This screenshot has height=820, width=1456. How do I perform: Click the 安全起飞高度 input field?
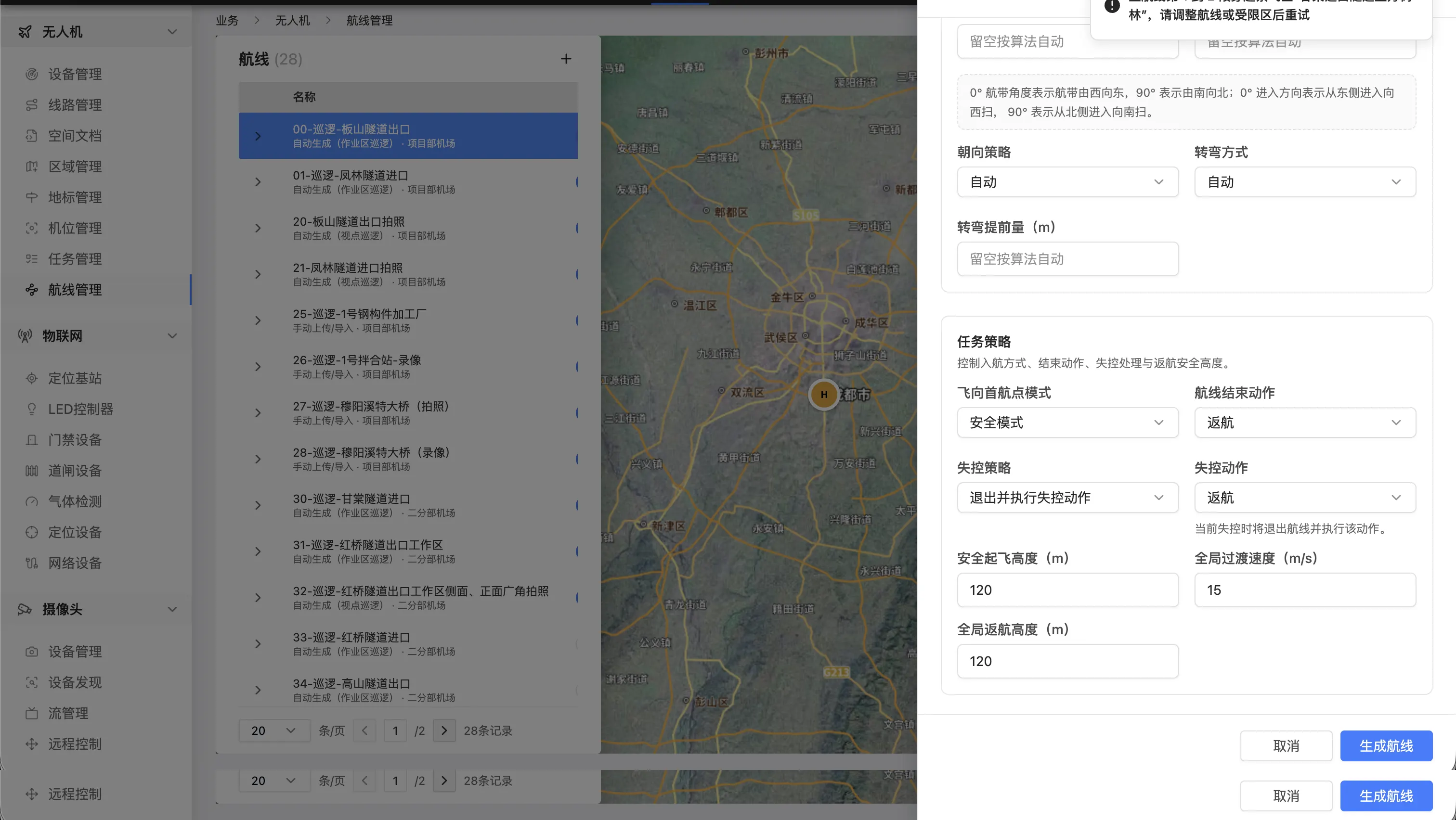click(x=1067, y=589)
